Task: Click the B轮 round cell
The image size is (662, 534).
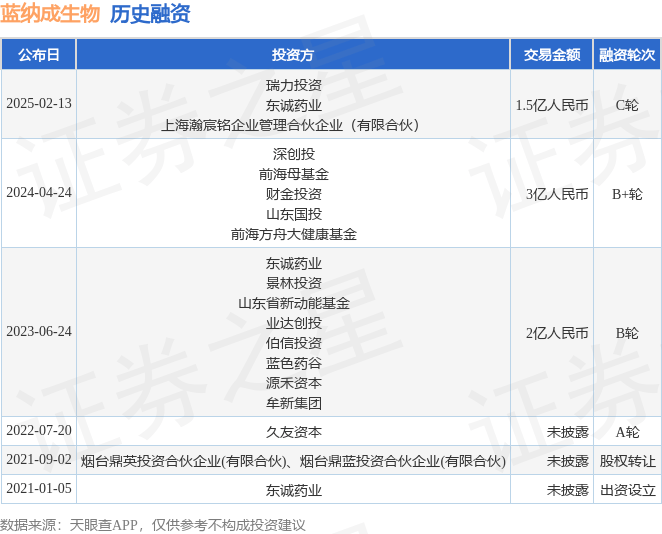Action: 627,333
